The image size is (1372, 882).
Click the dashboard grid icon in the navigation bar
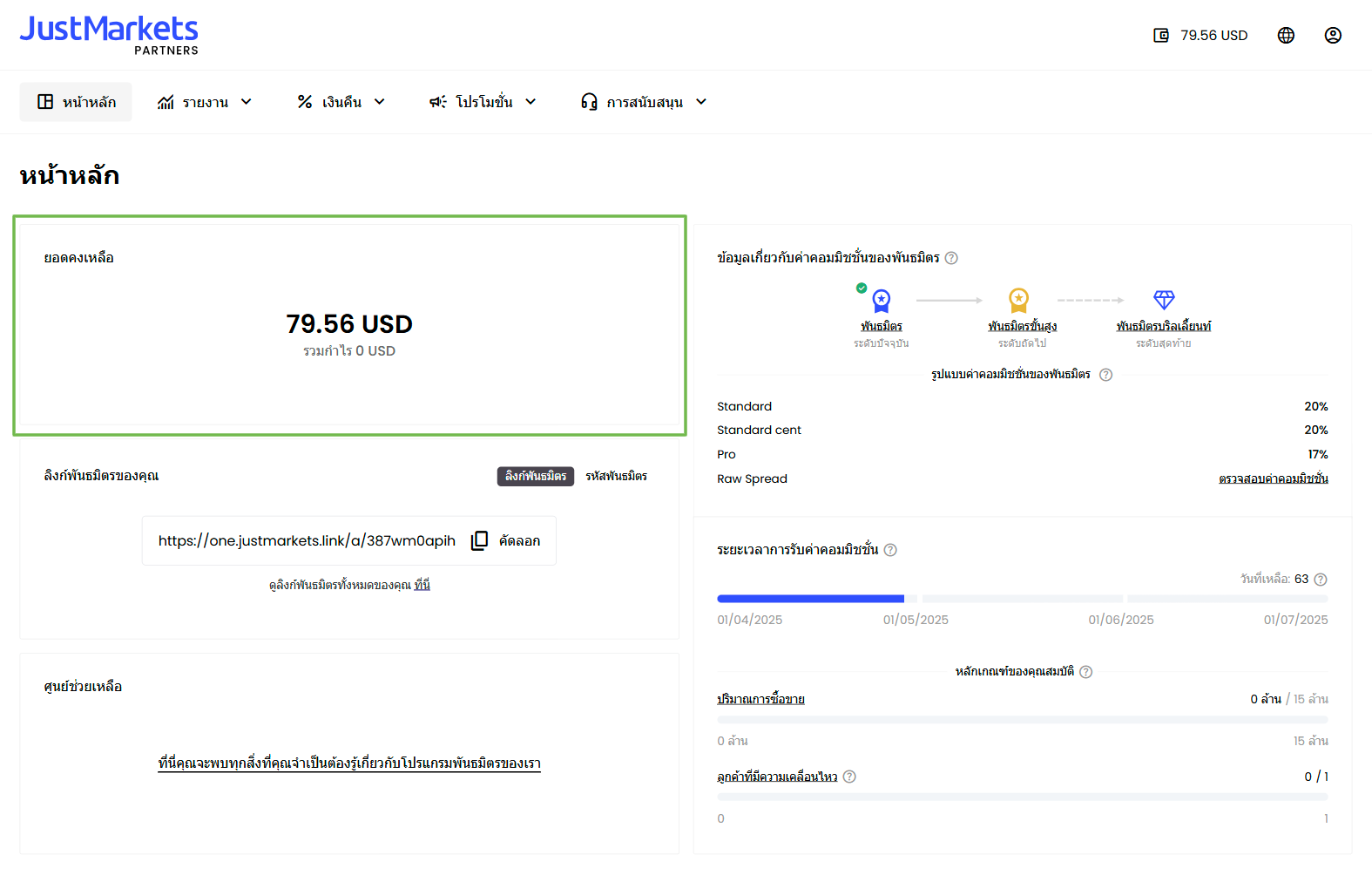pos(45,102)
